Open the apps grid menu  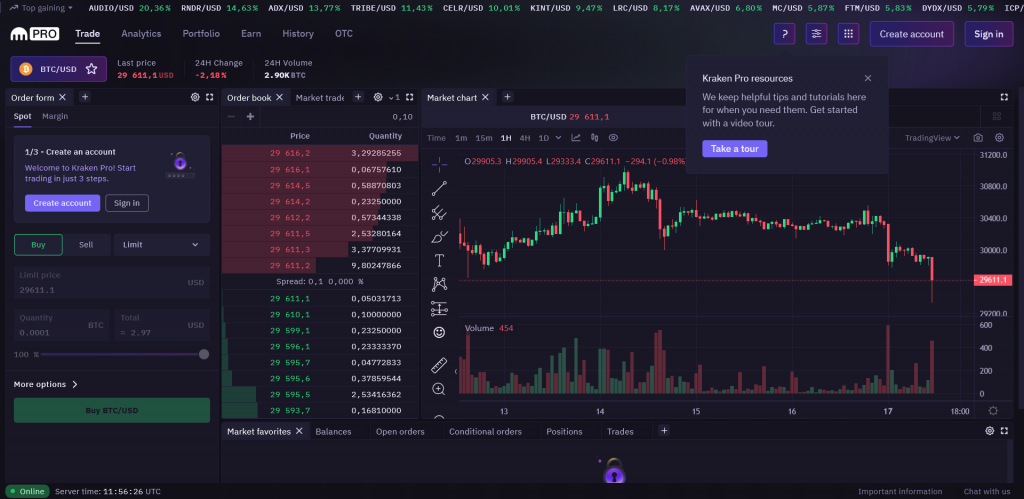coord(848,34)
